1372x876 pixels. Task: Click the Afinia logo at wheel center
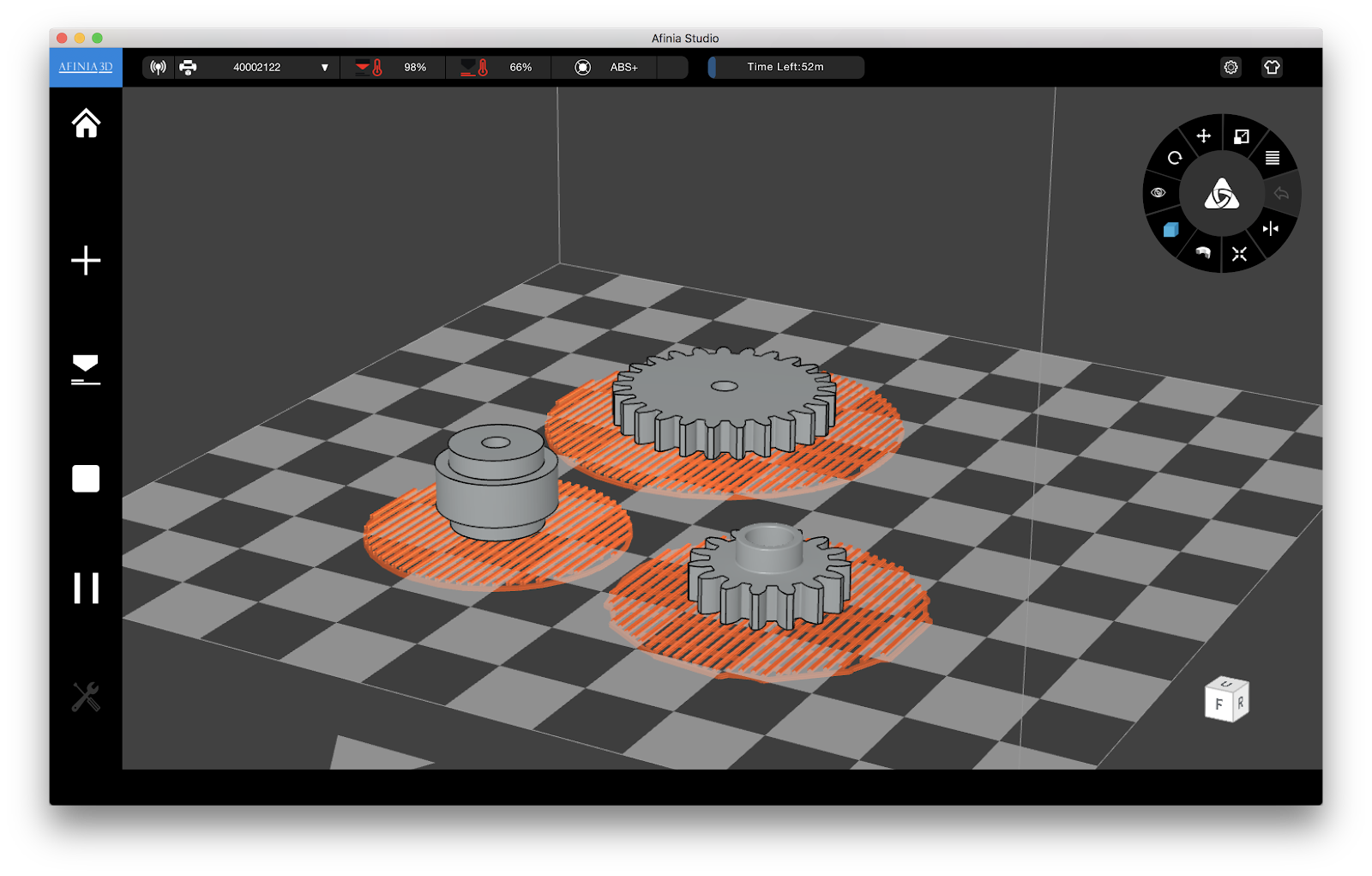click(1222, 194)
